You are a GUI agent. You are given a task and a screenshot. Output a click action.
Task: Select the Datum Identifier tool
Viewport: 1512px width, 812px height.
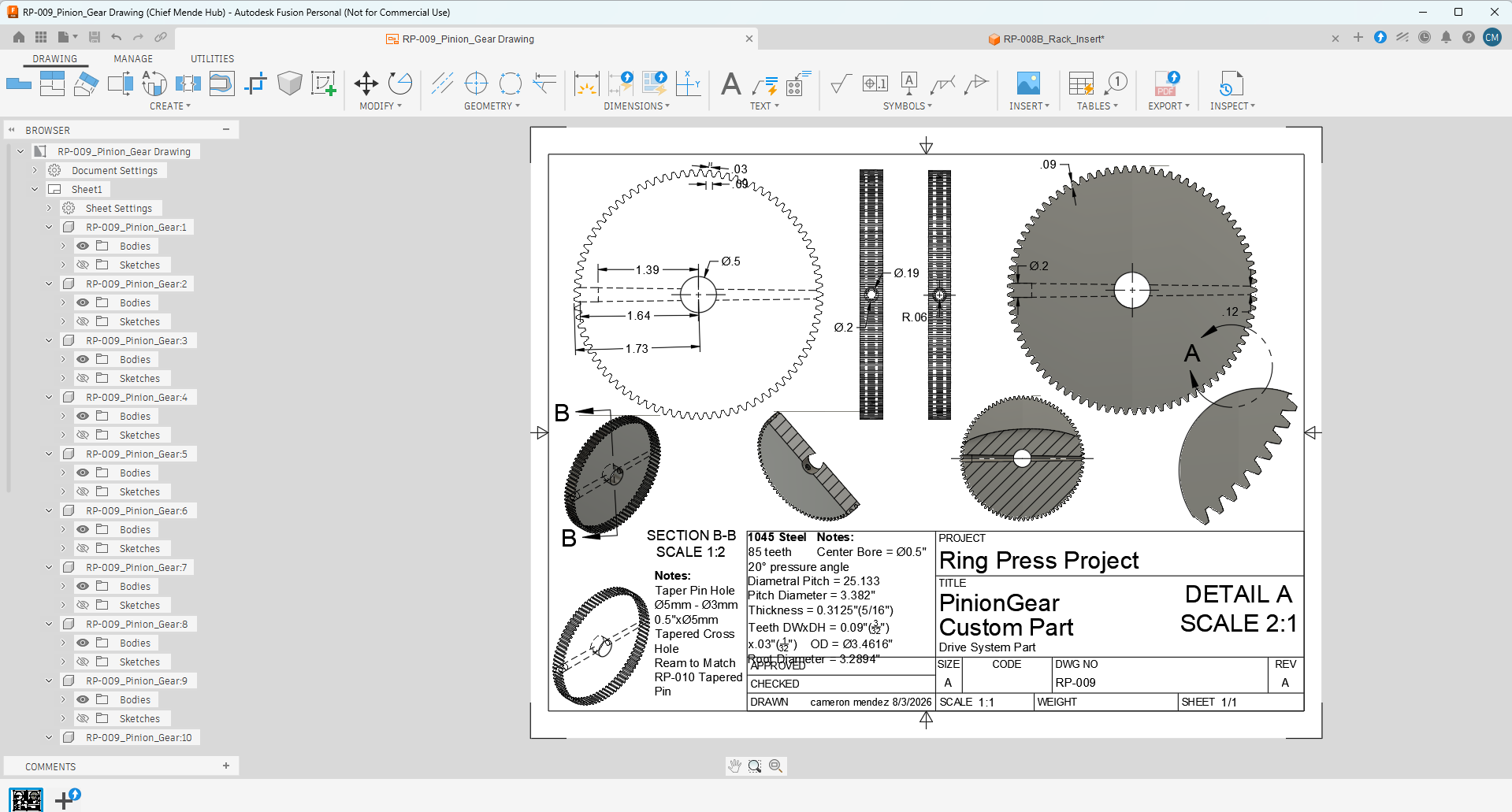coord(909,83)
